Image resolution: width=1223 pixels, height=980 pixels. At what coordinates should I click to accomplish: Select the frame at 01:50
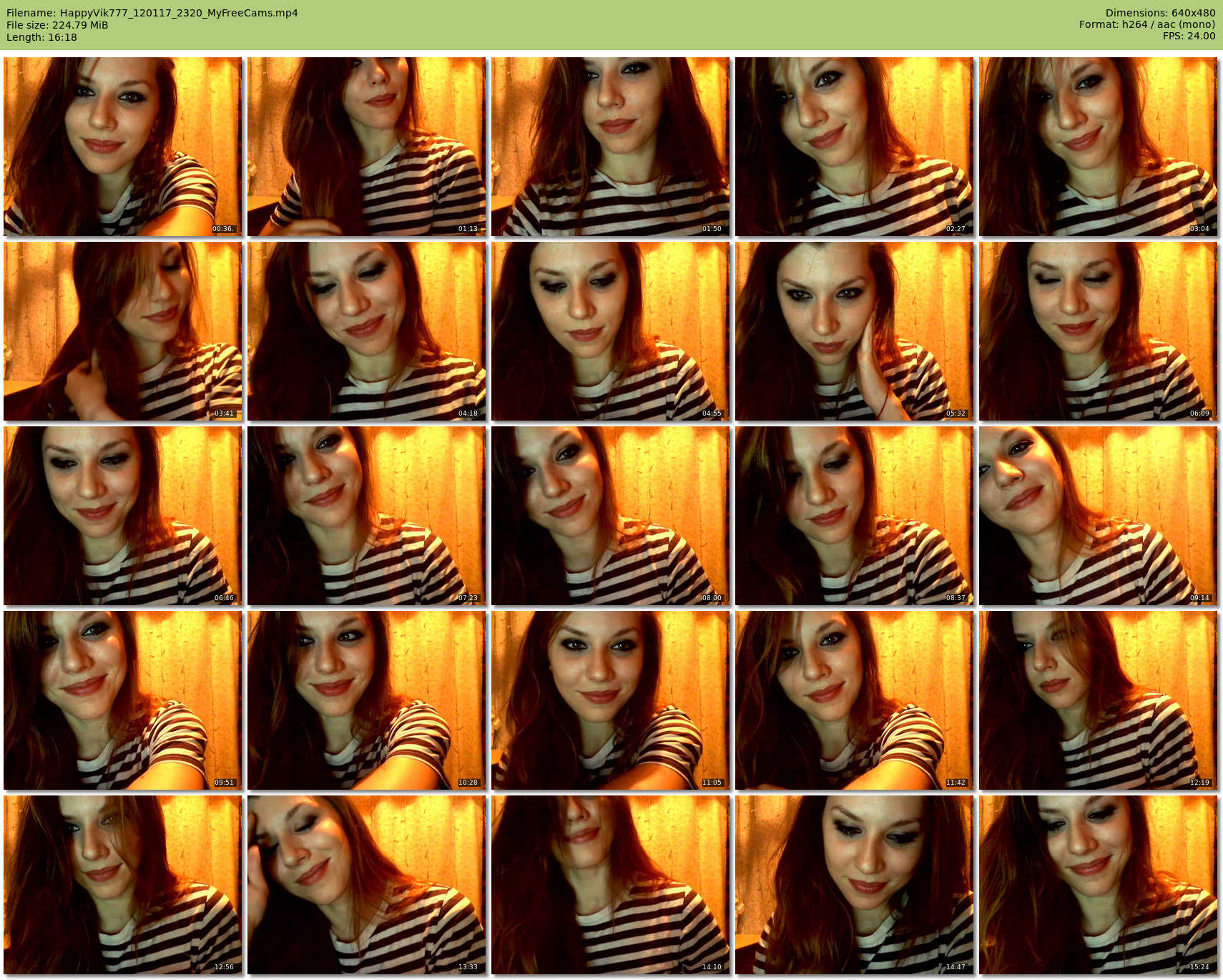coord(611,147)
